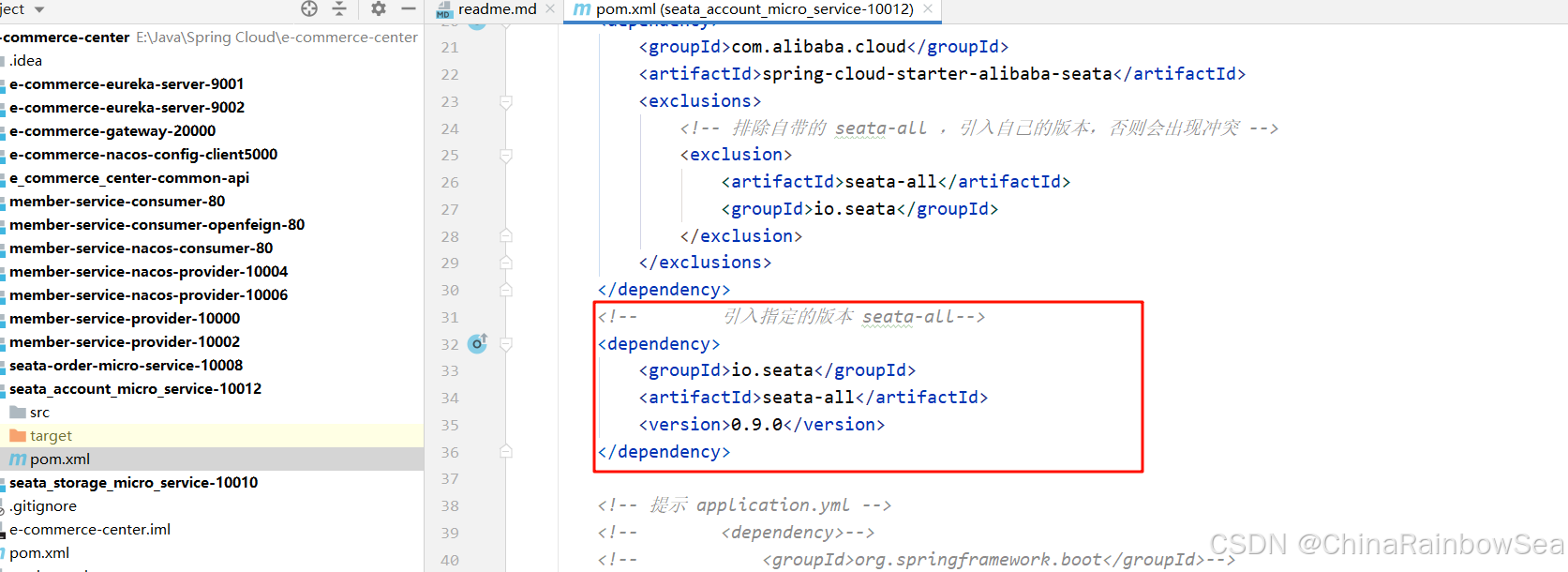Viewport: 1568px width, 572px height.
Task: Click the src folder icon
Action: 18,412
